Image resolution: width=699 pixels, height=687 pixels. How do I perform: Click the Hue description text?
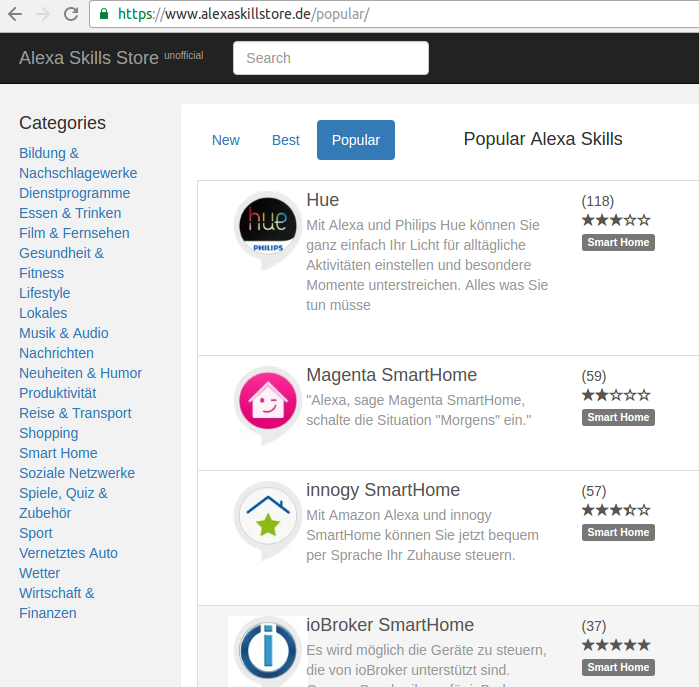pos(427,265)
